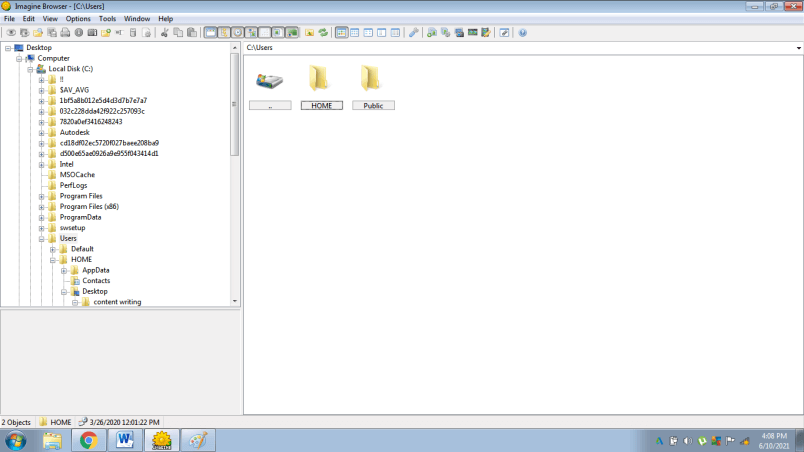Viewport: 804px width, 452px height.
Task: Click the rename toolbar icon
Action: (119, 33)
